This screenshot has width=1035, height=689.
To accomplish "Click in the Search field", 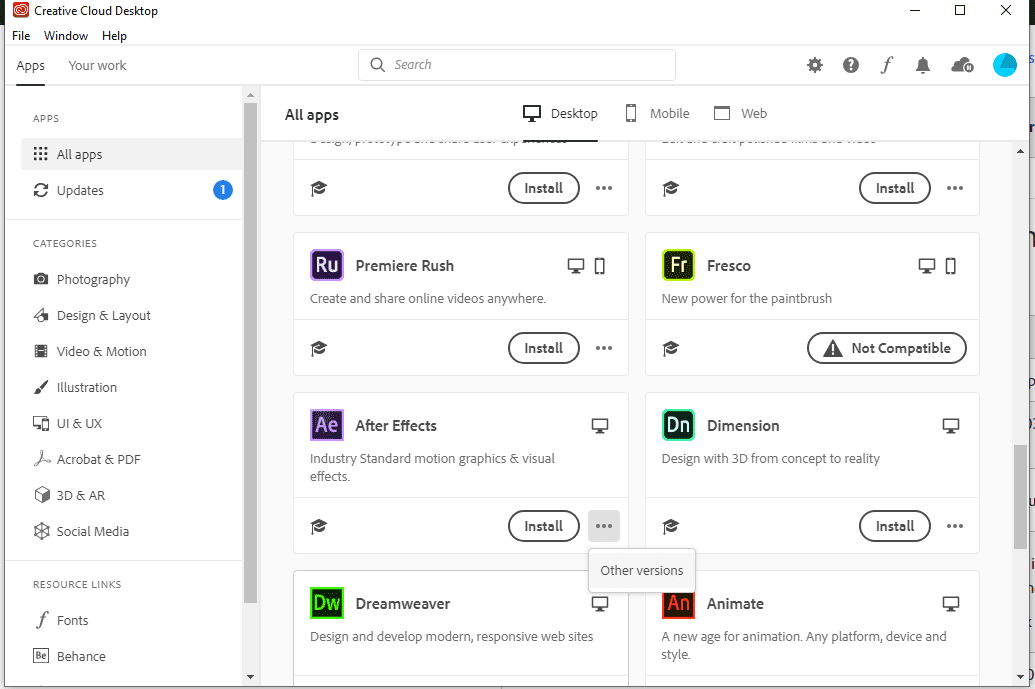I will [517, 65].
